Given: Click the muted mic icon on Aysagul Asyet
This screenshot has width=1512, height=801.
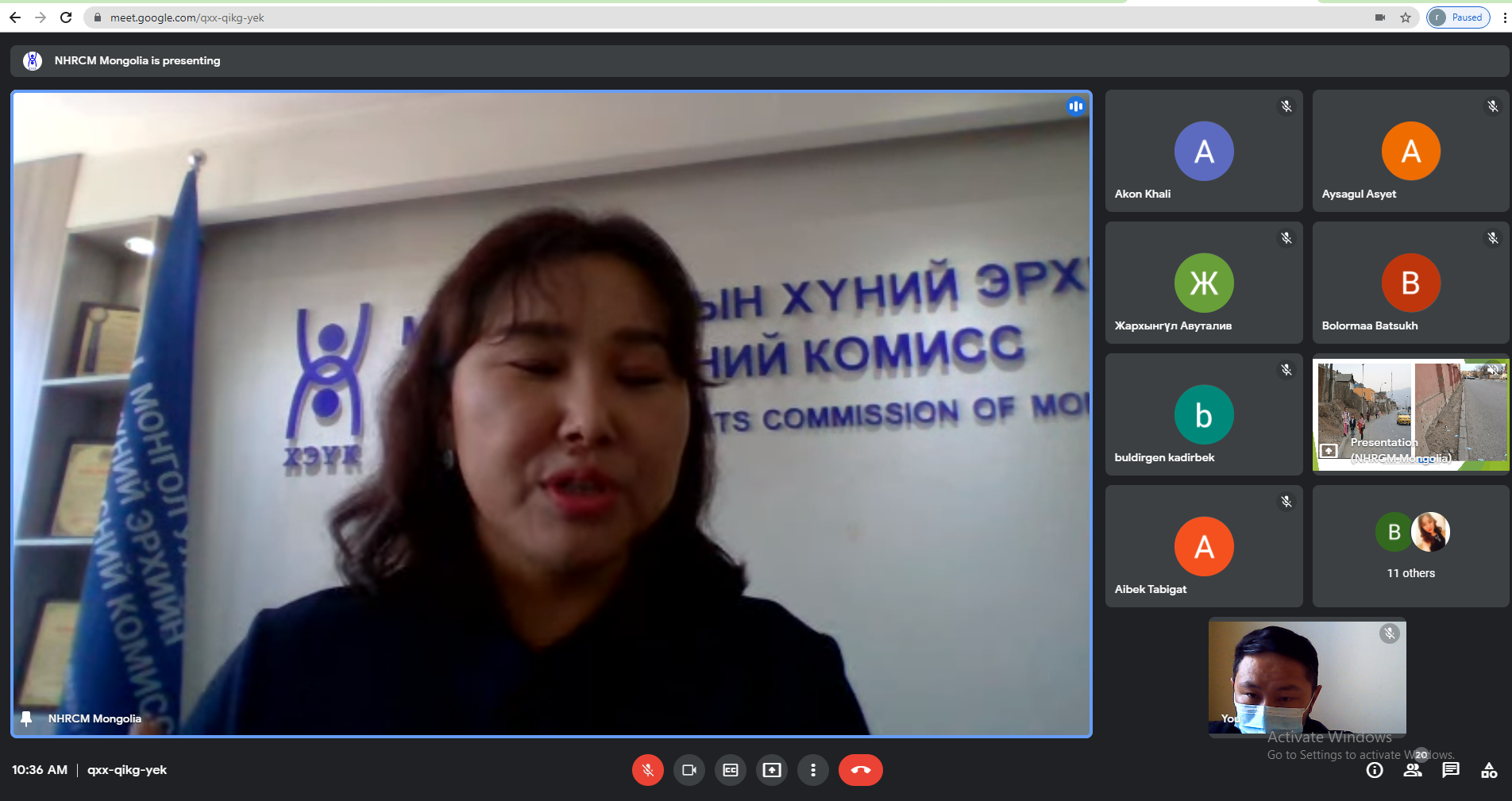Looking at the screenshot, I should pyautogui.click(x=1493, y=106).
